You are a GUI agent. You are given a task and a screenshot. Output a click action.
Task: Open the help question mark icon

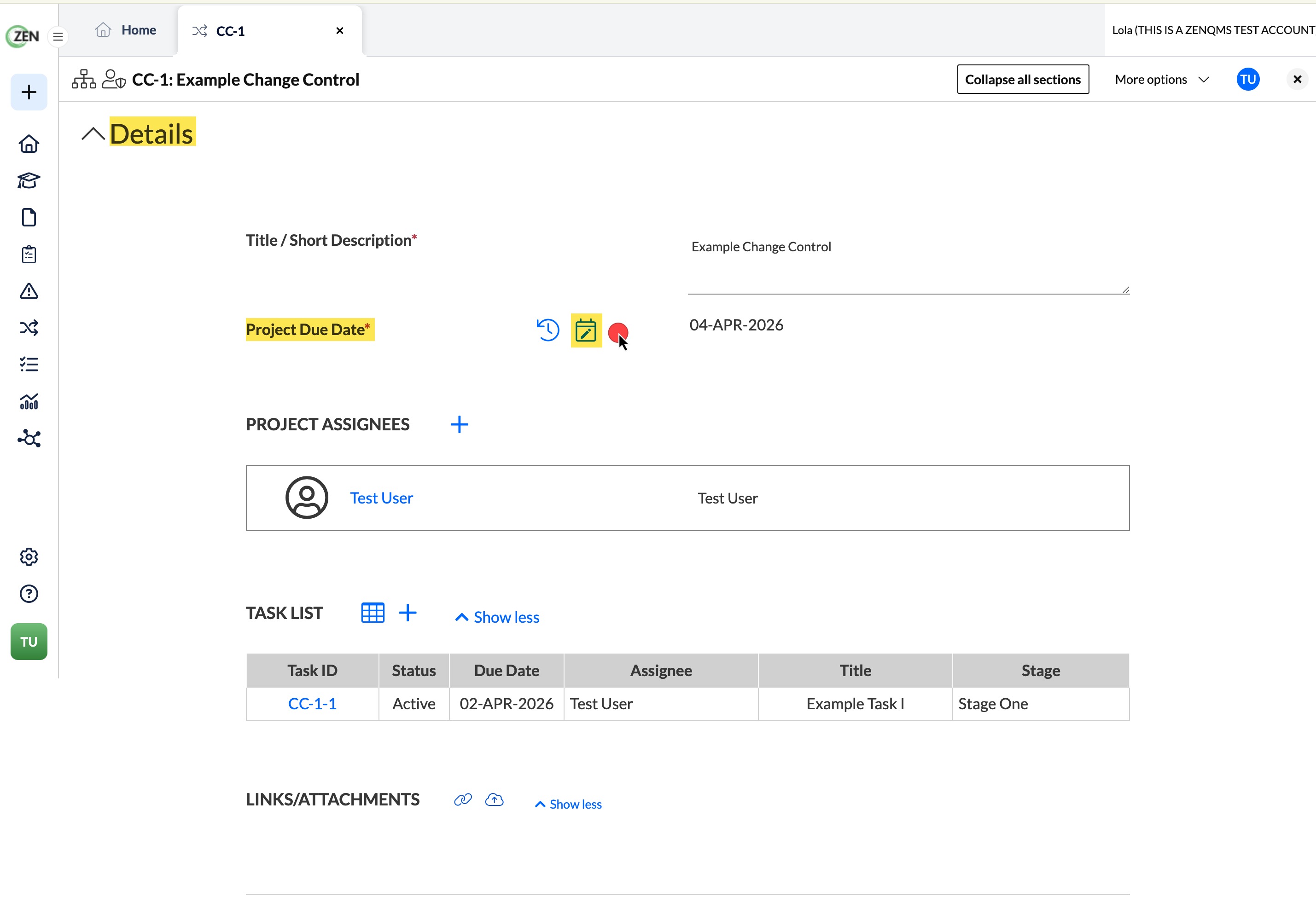point(29,594)
